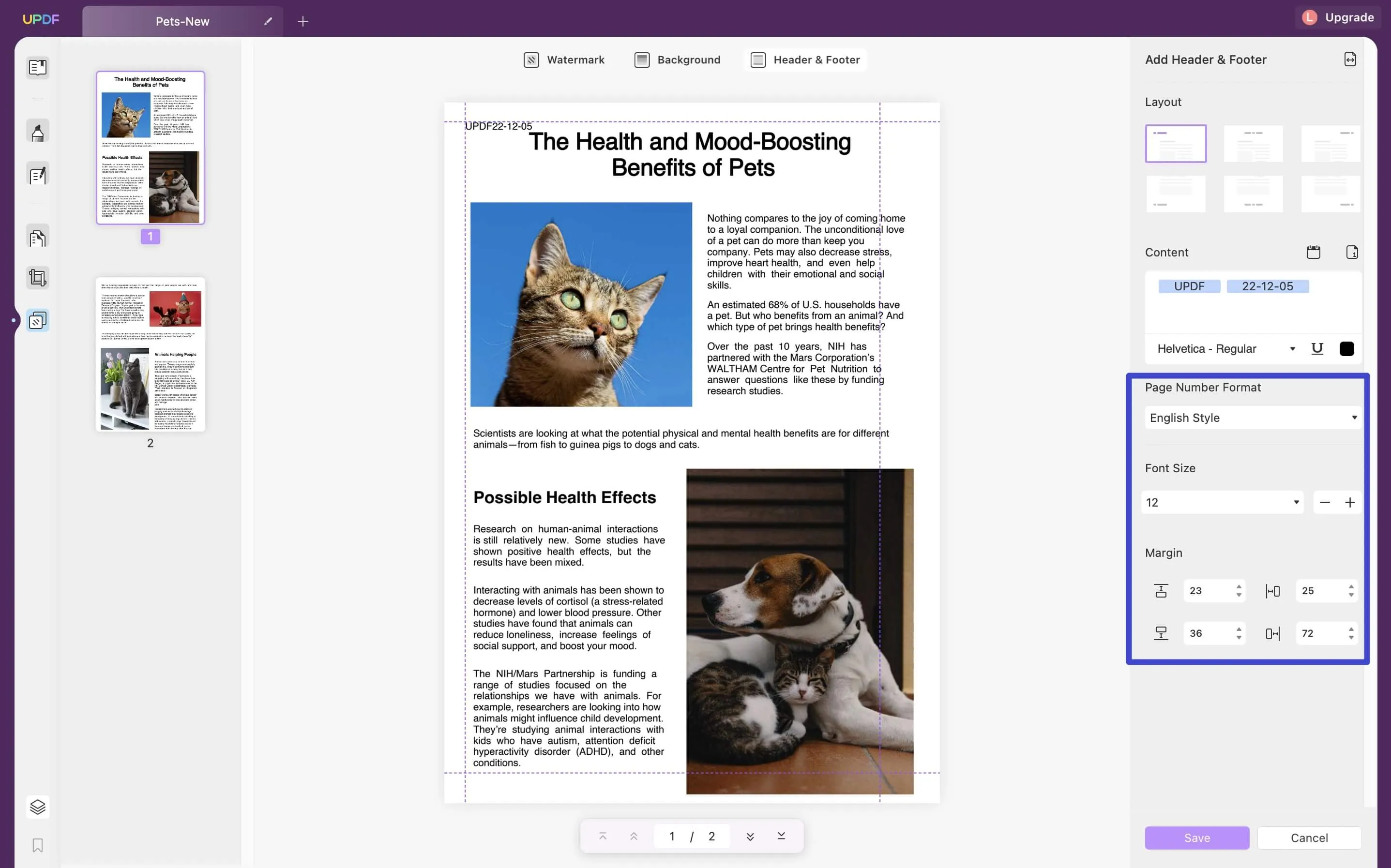Switch to the Background tab
This screenshot has height=868, width=1391.
pos(689,60)
